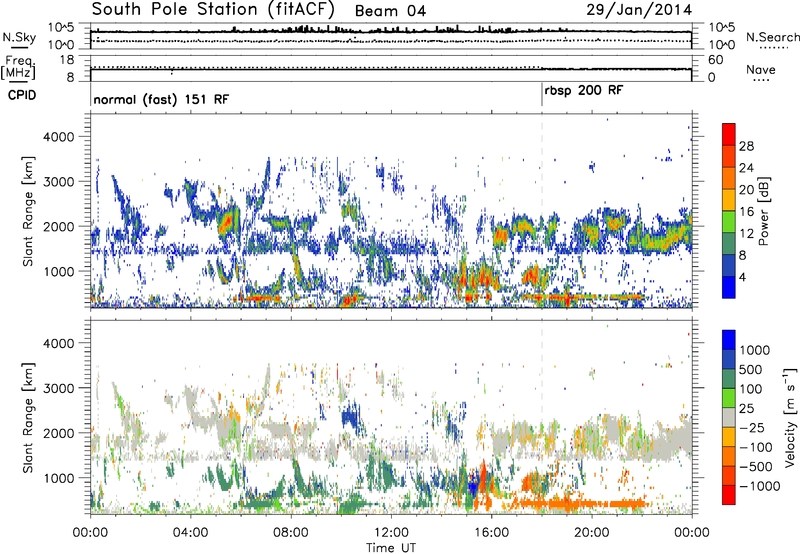The width and height of the screenshot is (800, 554).
Task: Click the 'Slant Range [km]' label of power panel
Action: point(28,211)
